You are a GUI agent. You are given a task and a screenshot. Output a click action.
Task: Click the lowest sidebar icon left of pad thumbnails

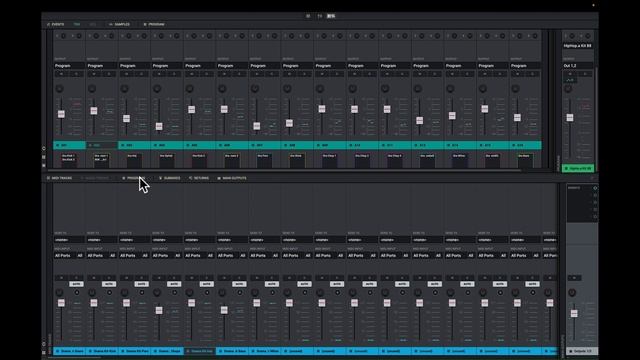44,165
